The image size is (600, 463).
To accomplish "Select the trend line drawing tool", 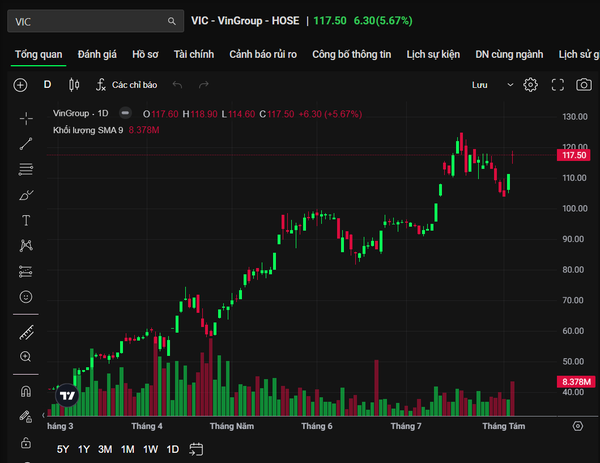I will (26, 144).
